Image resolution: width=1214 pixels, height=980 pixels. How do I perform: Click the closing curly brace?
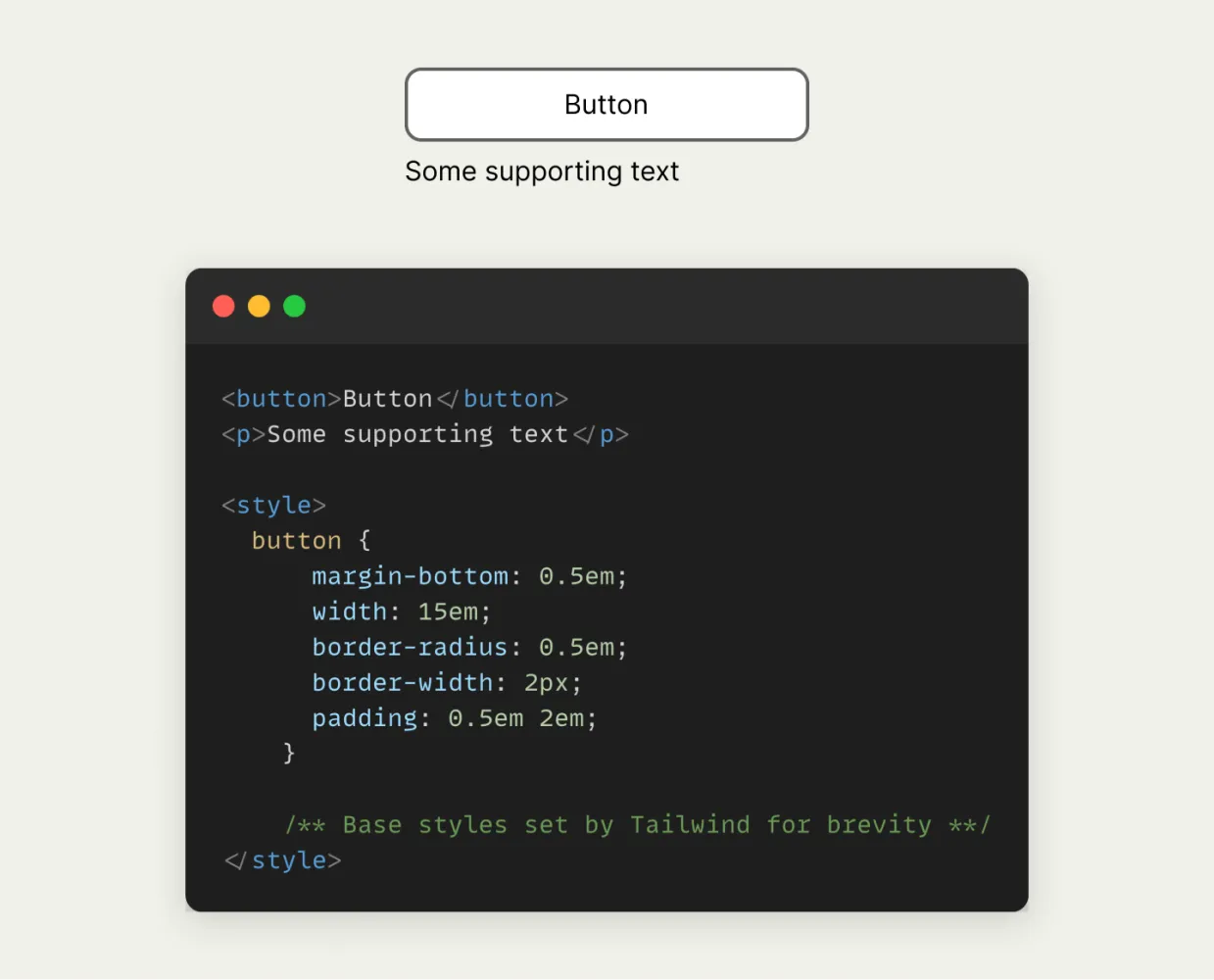[289, 753]
